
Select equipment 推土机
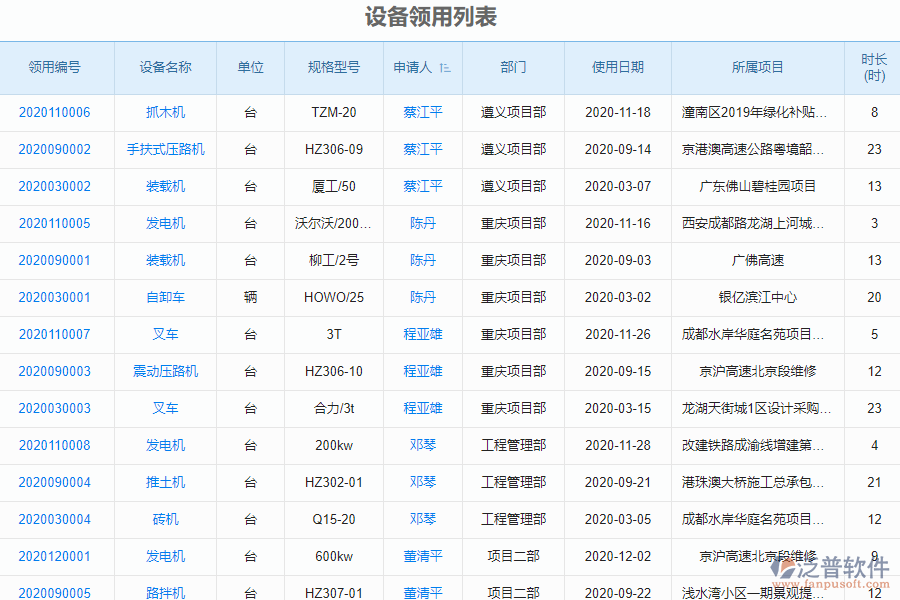165,482
